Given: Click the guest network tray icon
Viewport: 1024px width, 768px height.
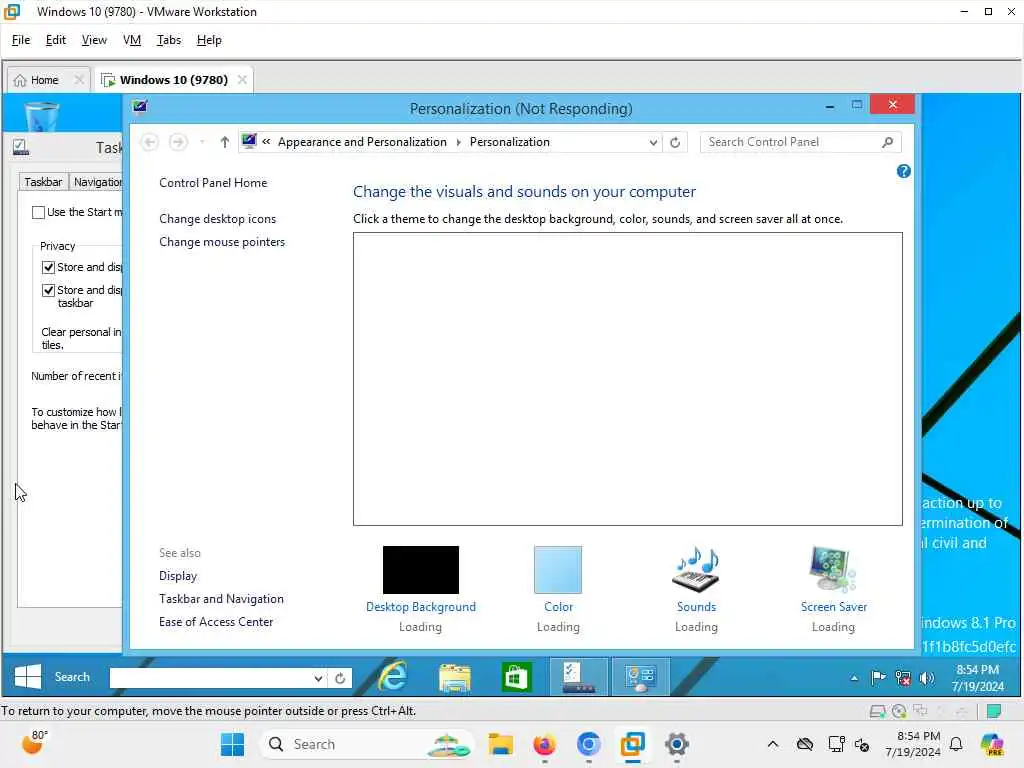Looking at the screenshot, I should (903, 678).
